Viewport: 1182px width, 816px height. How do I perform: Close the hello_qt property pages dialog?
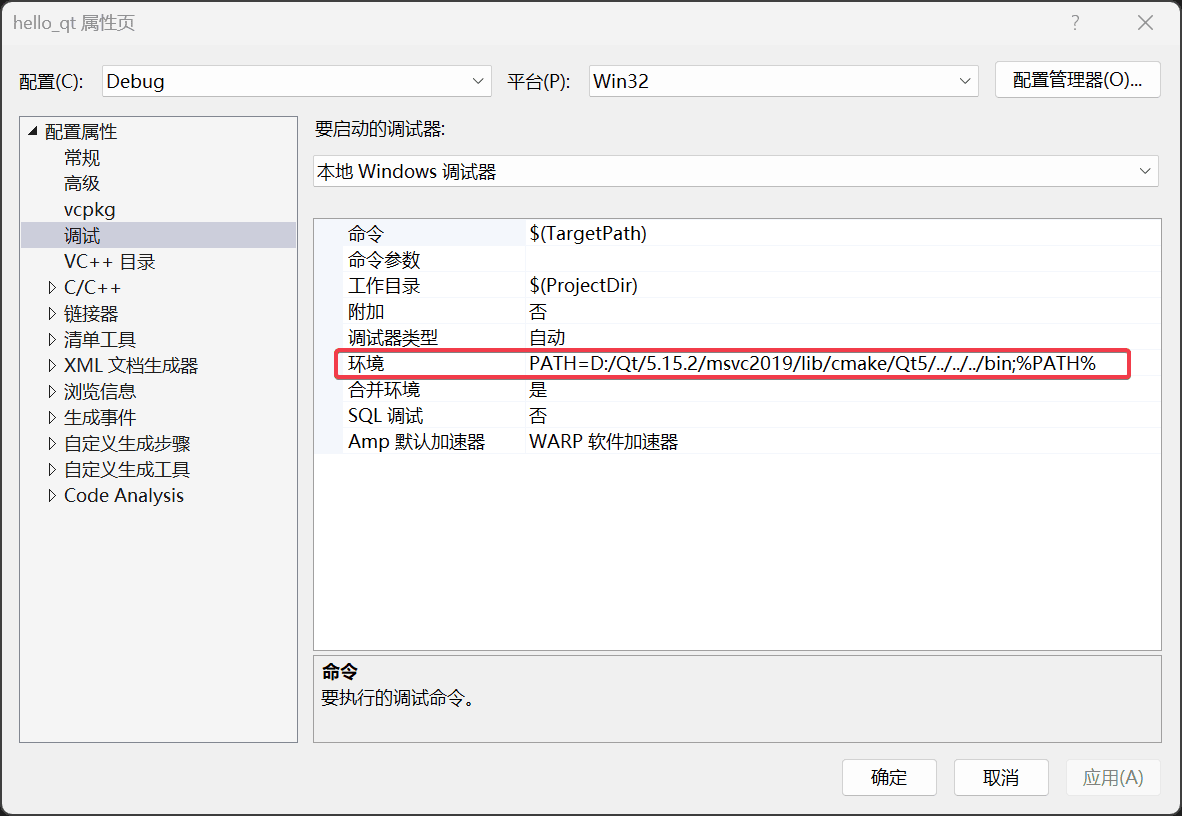1143,23
